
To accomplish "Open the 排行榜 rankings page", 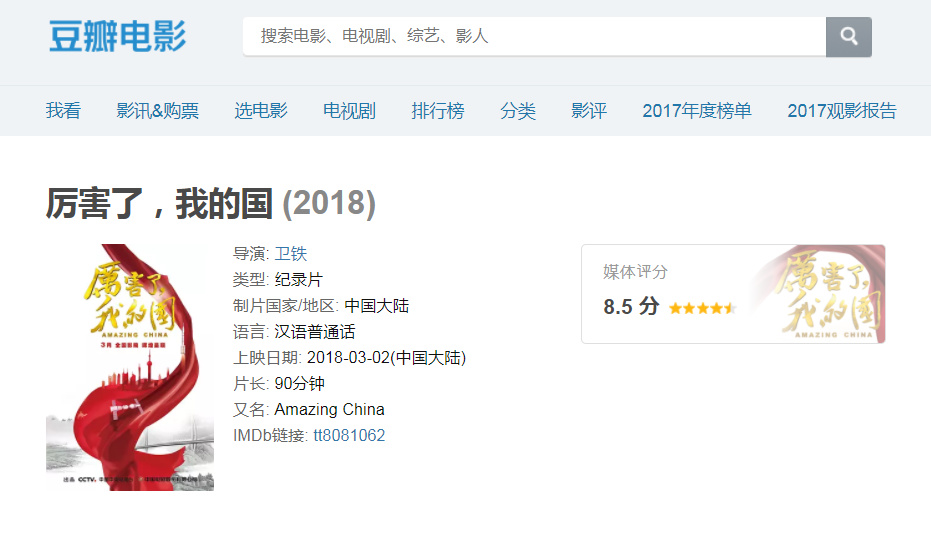I will tap(438, 110).
